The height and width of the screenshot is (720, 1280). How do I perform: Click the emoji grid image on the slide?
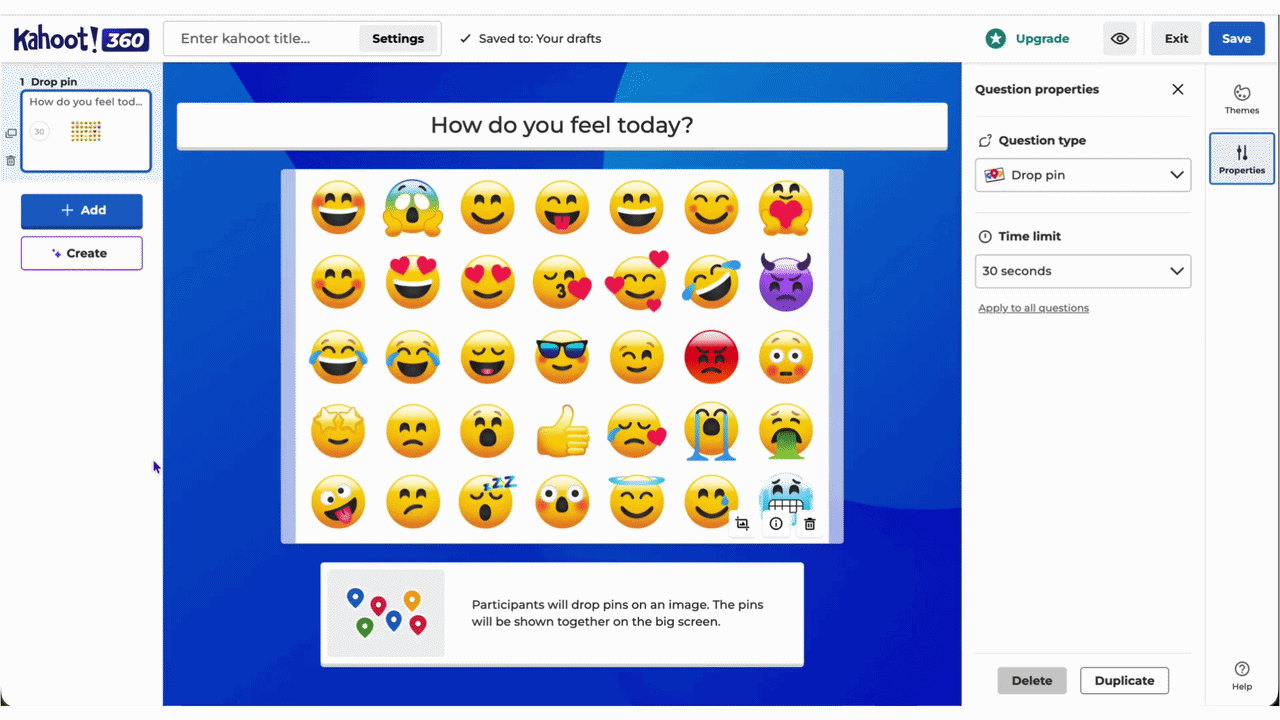point(562,356)
